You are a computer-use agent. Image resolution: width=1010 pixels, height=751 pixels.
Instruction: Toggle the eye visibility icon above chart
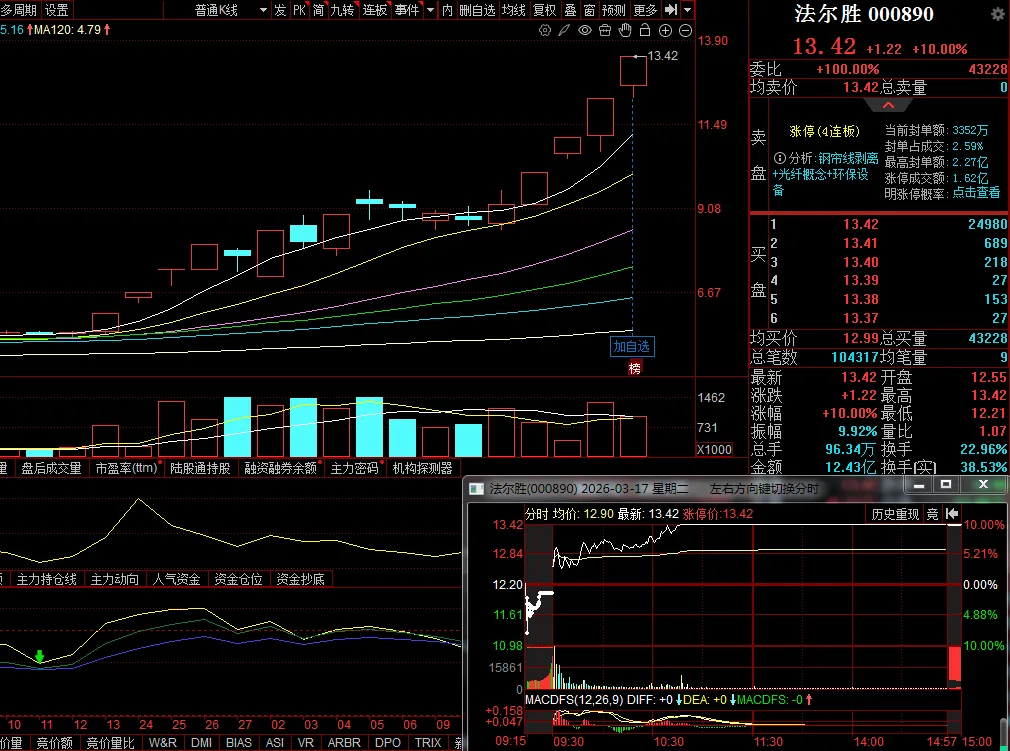pos(585,30)
